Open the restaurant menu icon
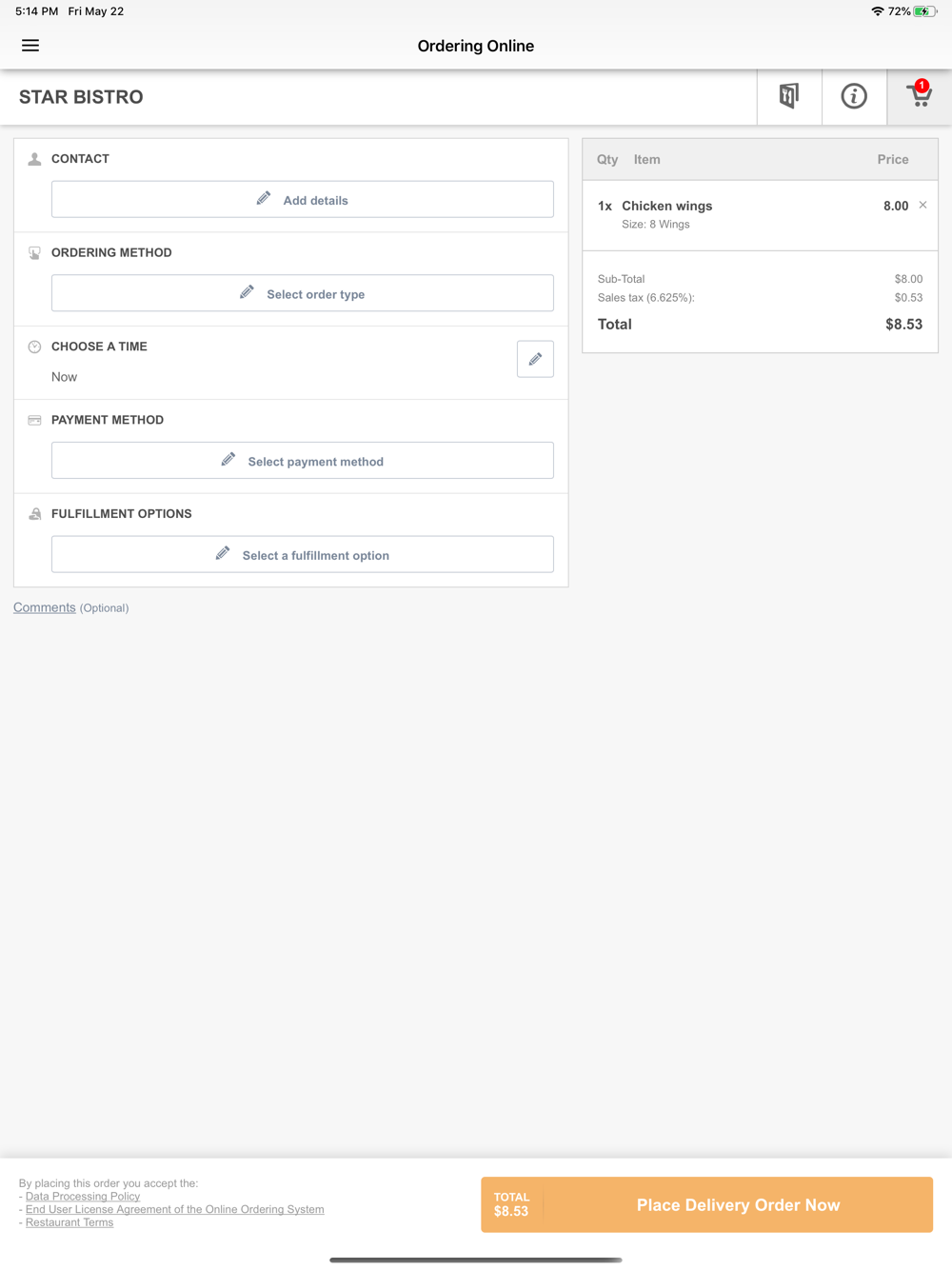 pyautogui.click(x=789, y=96)
